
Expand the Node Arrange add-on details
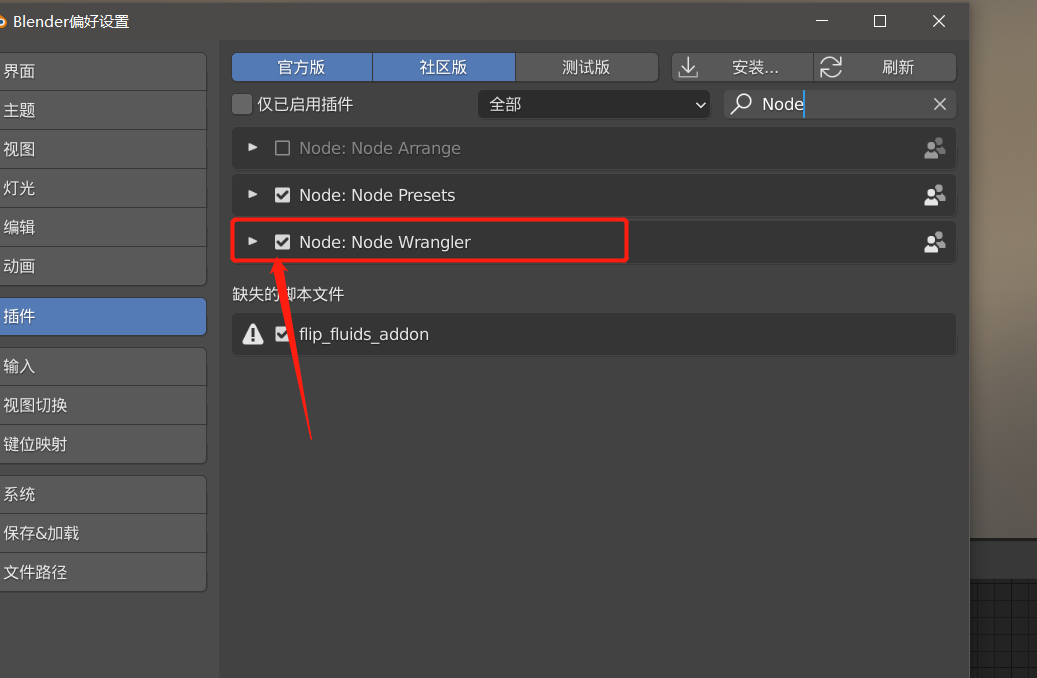pos(253,148)
